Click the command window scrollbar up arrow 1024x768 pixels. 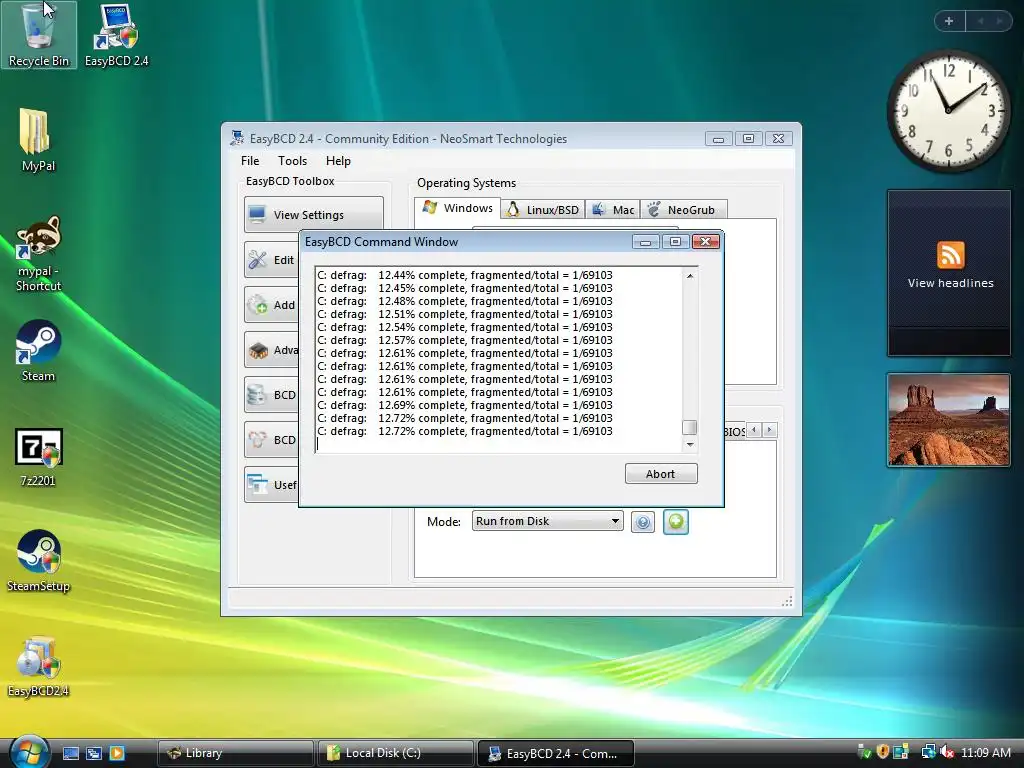(690, 276)
